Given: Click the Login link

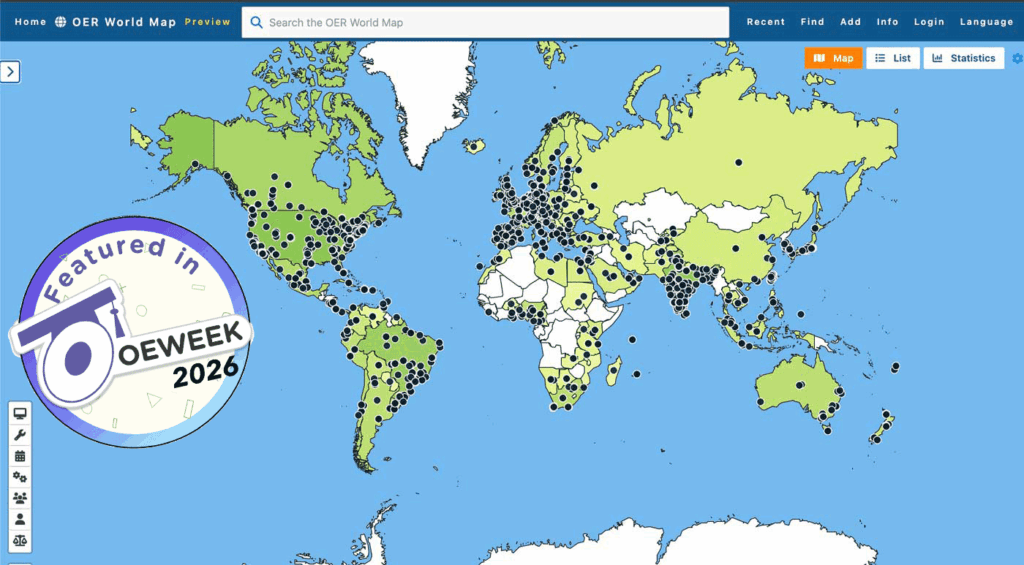Looking at the screenshot, I should [928, 22].
